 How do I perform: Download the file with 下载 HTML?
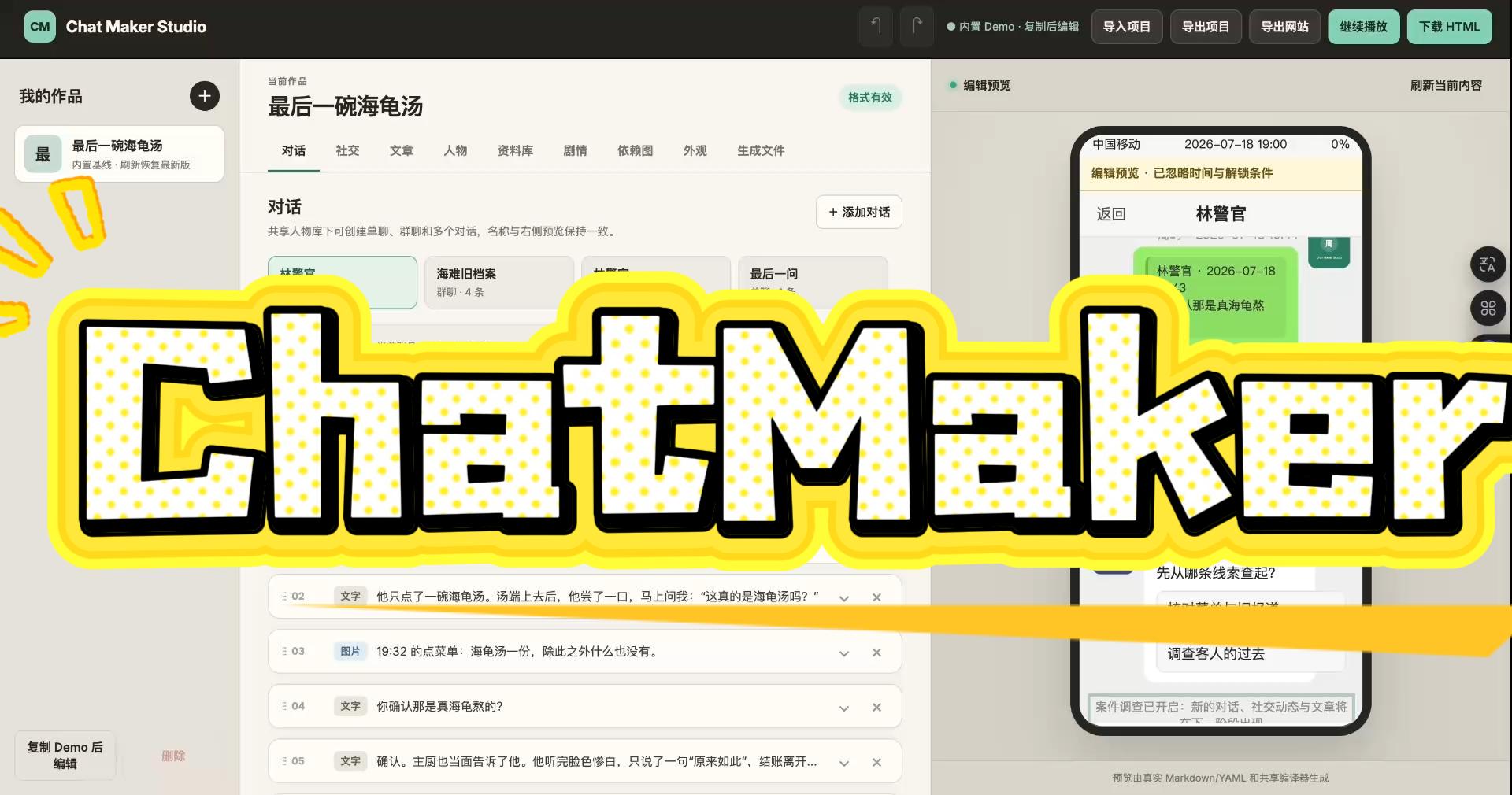point(1450,27)
